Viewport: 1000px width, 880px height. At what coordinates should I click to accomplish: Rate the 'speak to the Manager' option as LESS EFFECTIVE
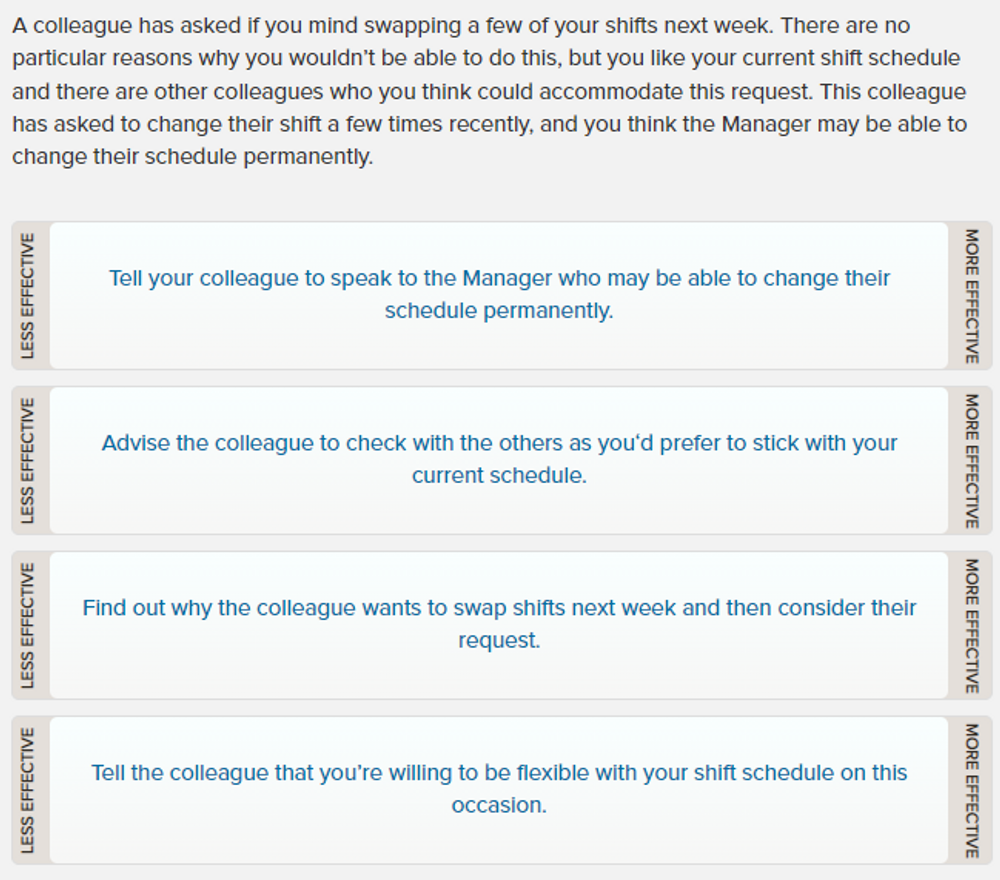click(x=31, y=295)
